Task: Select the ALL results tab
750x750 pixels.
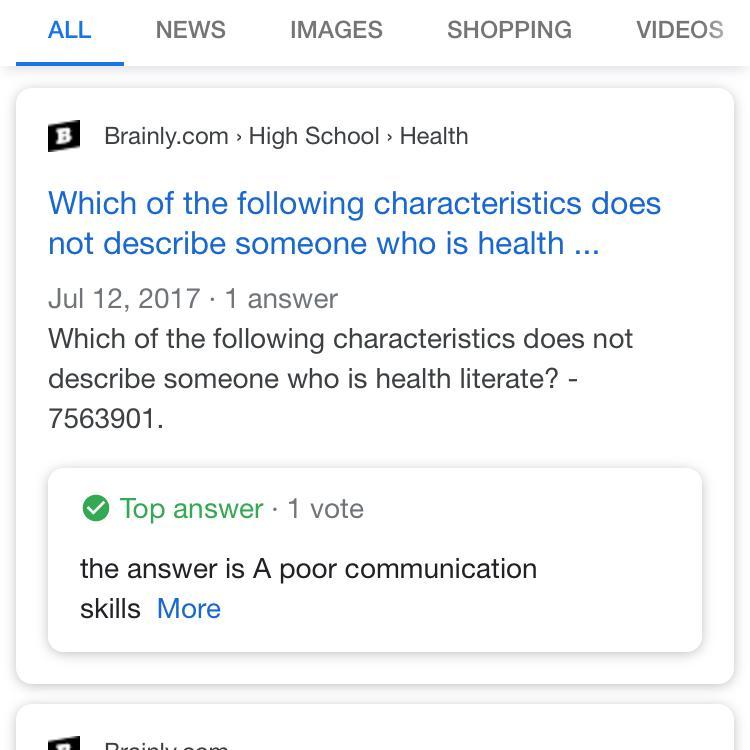Action: pyautogui.click(x=70, y=30)
